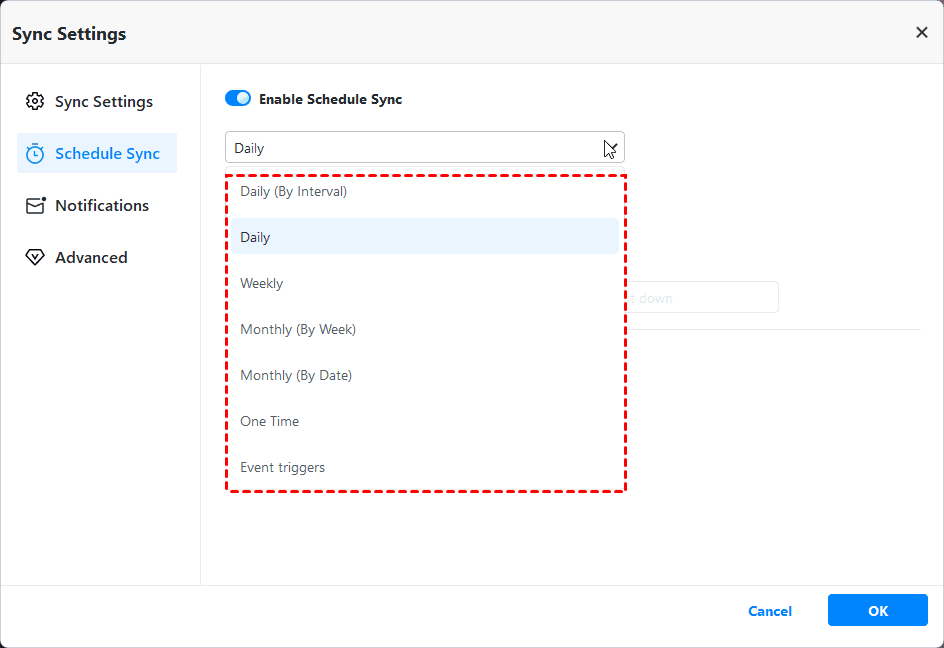This screenshot has width=944, height=648.
Task: Switch to the Advanced tab label
Action: click(x=91, y=258)
